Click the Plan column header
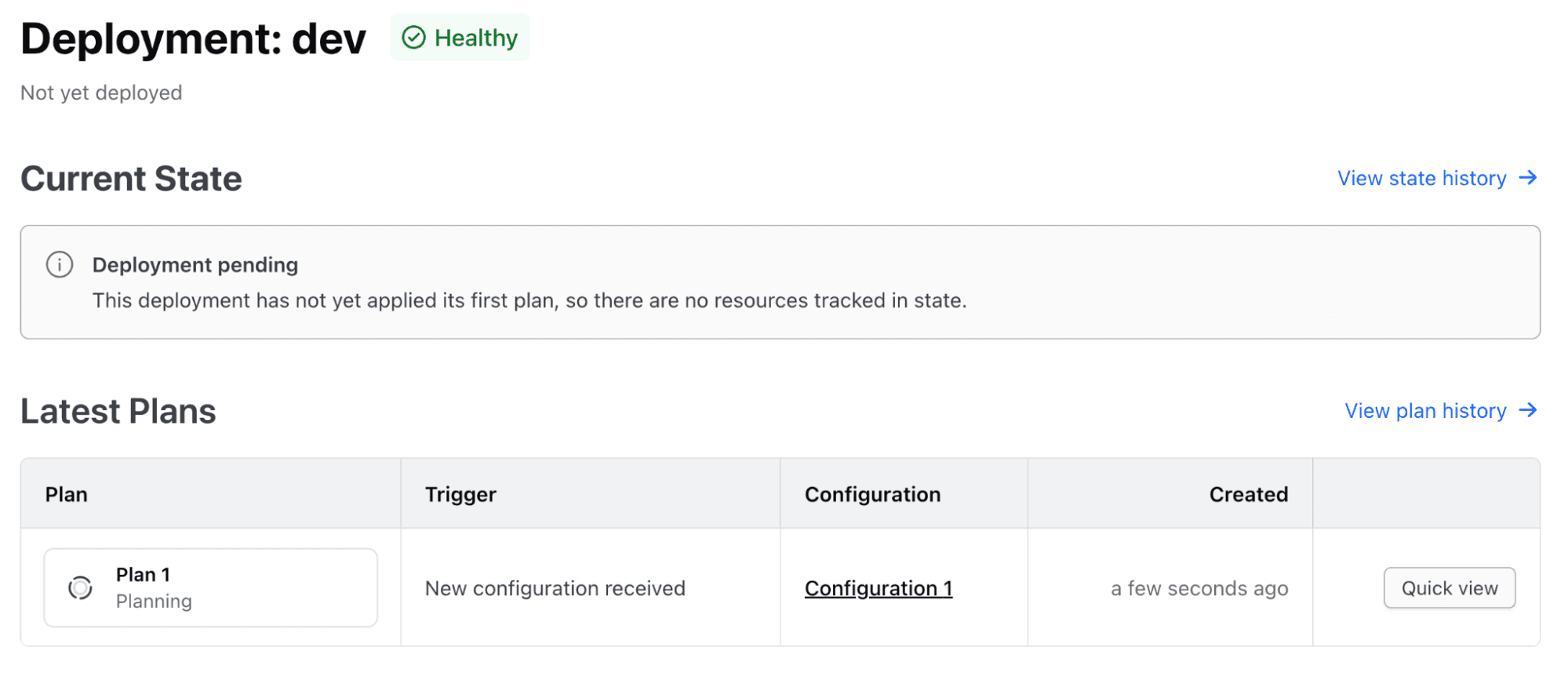 (67, 495)
